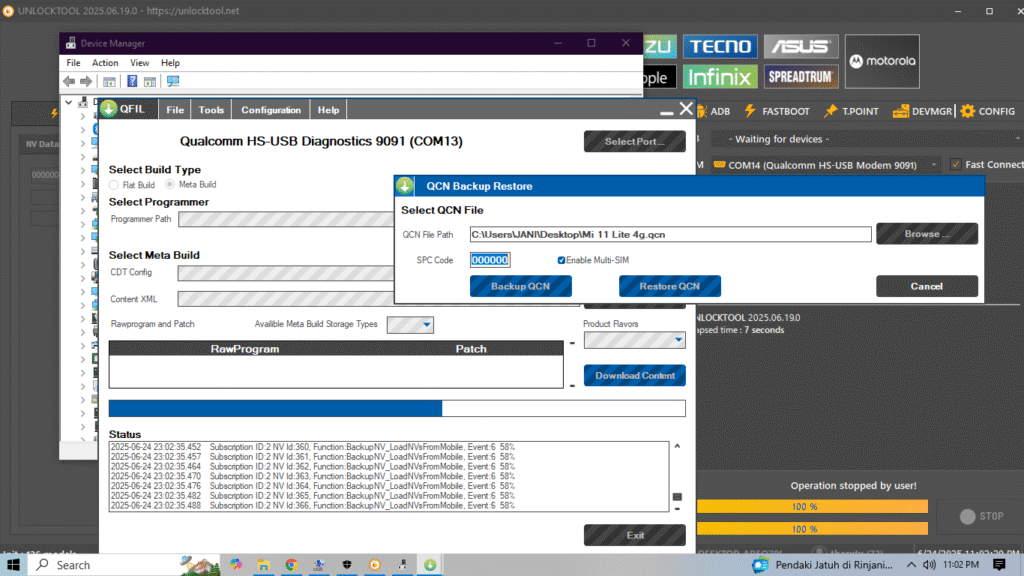1024x576 pixels.
Task: Click status log line with NV Id:360
Action: point(313,447)
